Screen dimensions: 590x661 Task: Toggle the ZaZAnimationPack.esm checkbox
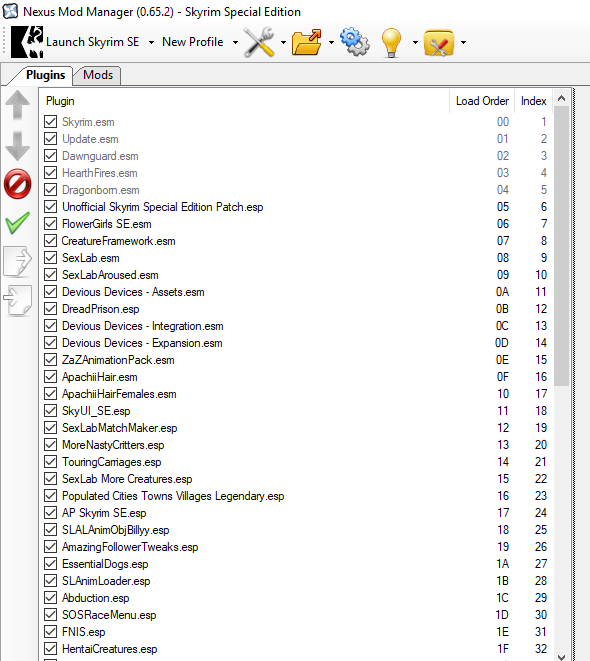point(51,360)
